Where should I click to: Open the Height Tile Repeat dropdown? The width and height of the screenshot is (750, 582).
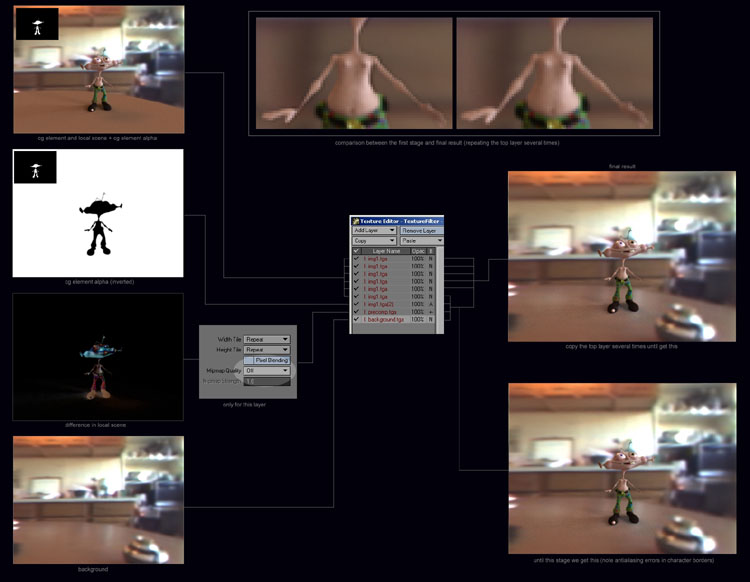point(267,350)
